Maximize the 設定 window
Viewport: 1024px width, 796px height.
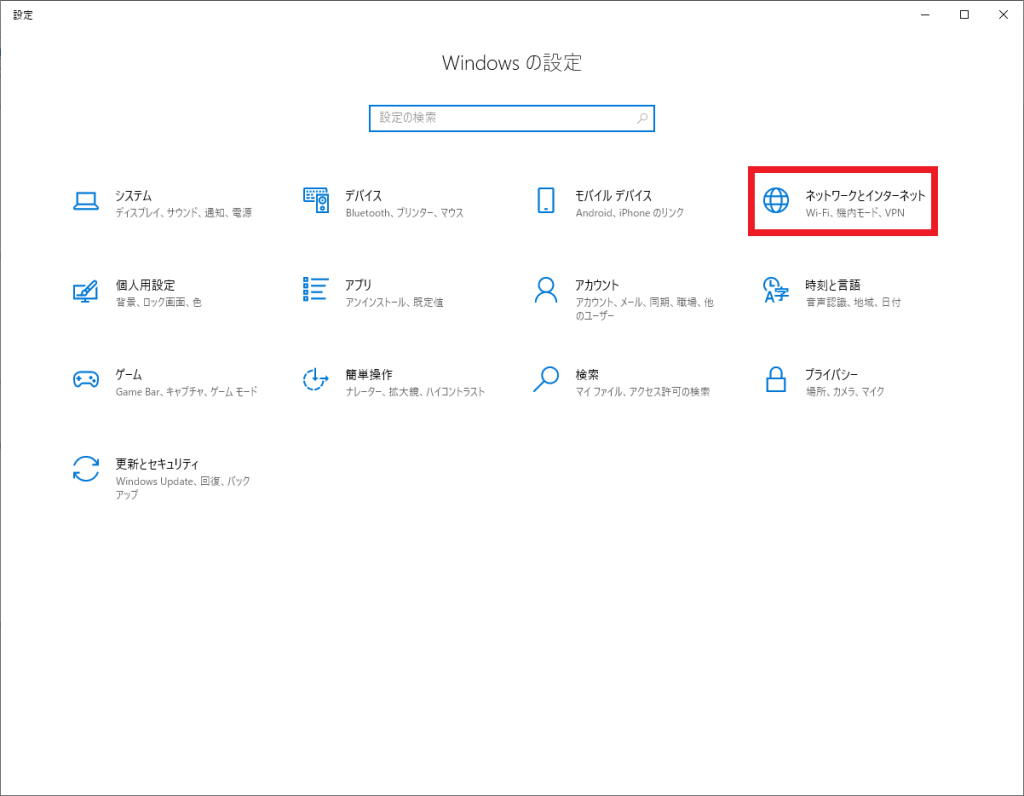point(964,14)
